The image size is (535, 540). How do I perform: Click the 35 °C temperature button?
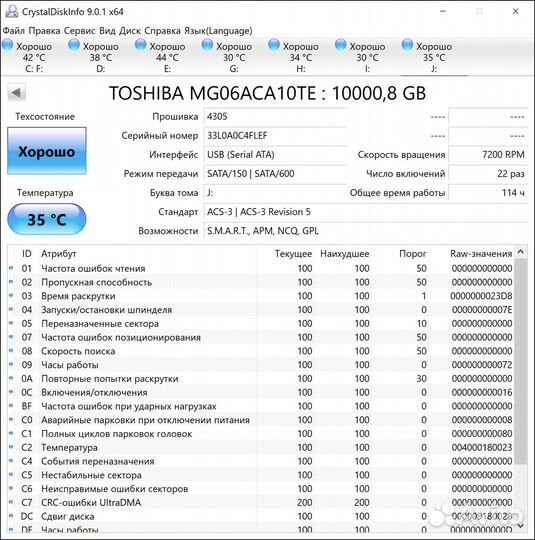click(x=47, y=219)
